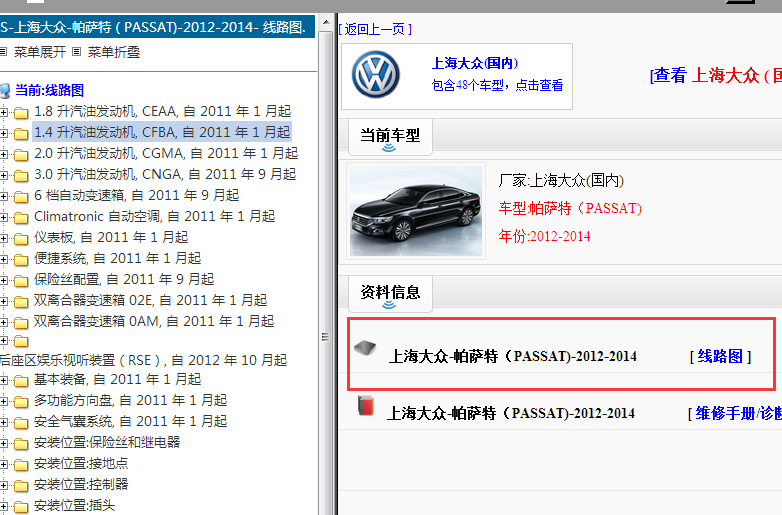Select 1.4 升汽油发动机, CFBA tree item
782x515 pixels.
[x=162, y=132]
